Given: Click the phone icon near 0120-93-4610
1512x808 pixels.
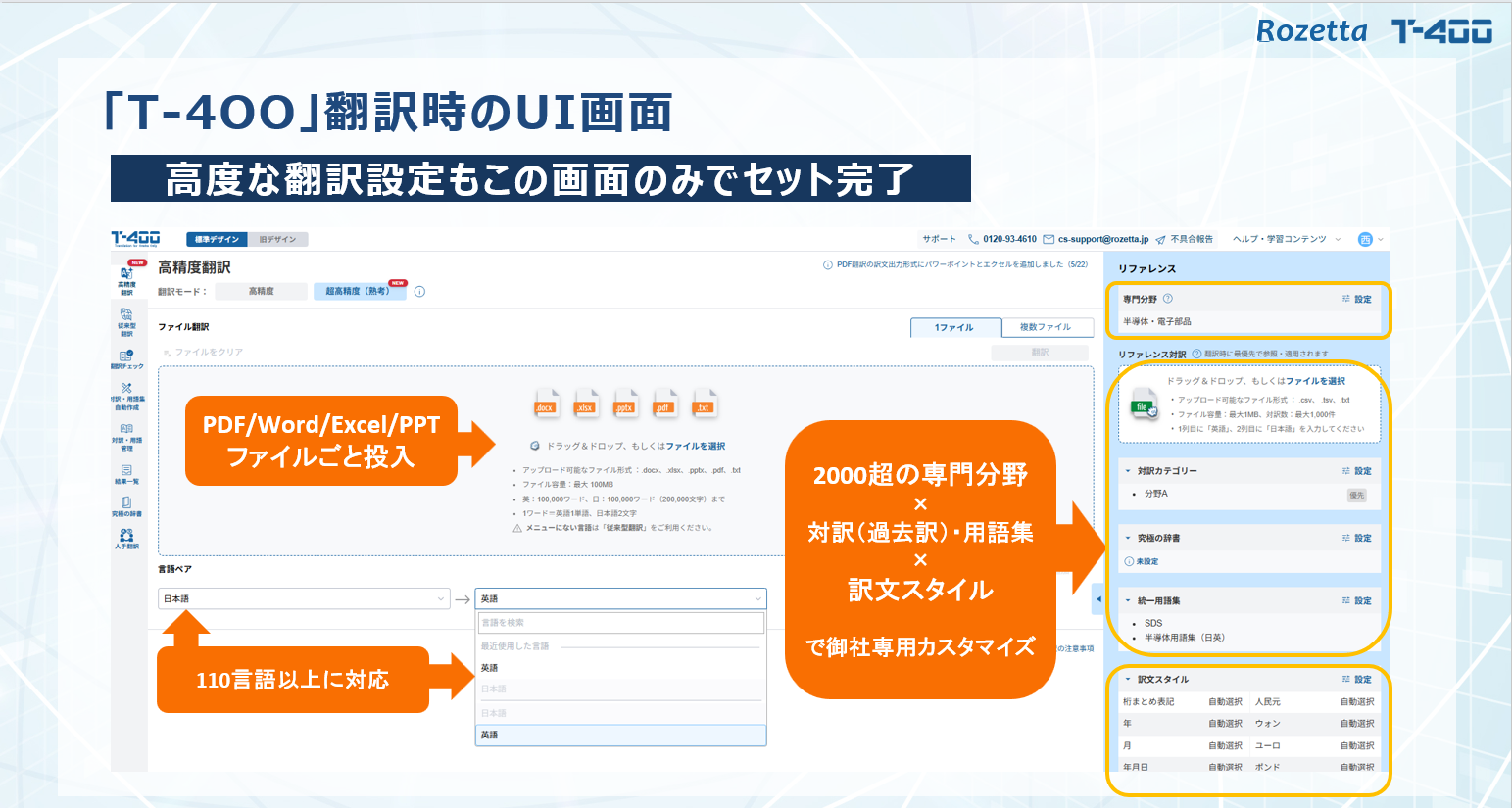Looking at the screenshot, I should (973, 239).
